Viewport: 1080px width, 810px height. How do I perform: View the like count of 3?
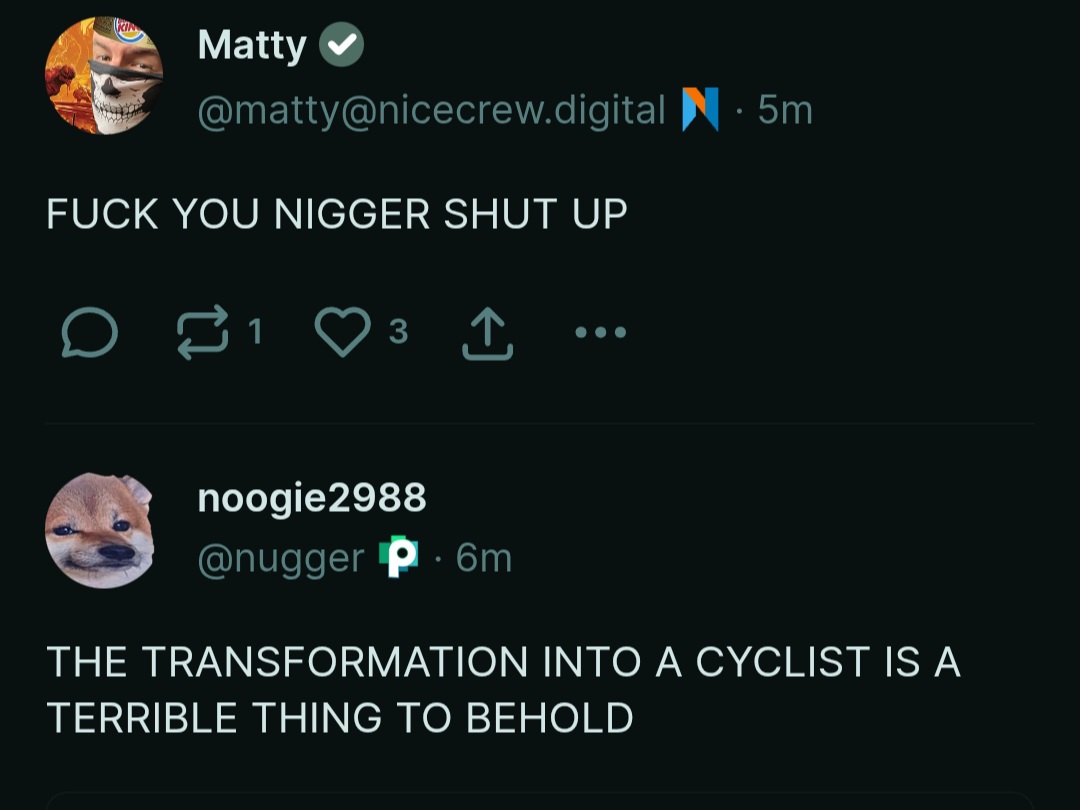click(398, 331)
